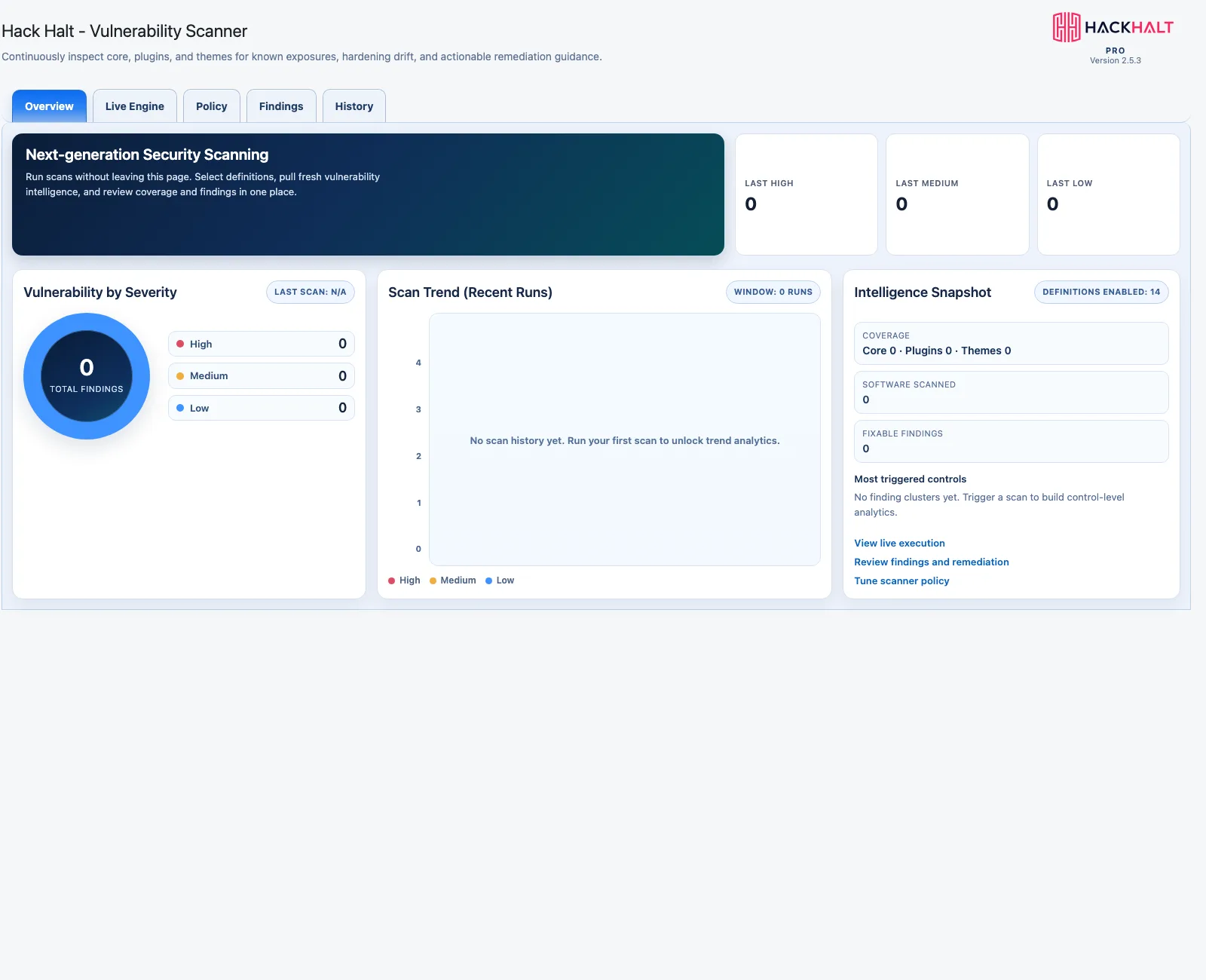
Task: Click the orange Medium severity dot
Action: (x=180, y=376)
